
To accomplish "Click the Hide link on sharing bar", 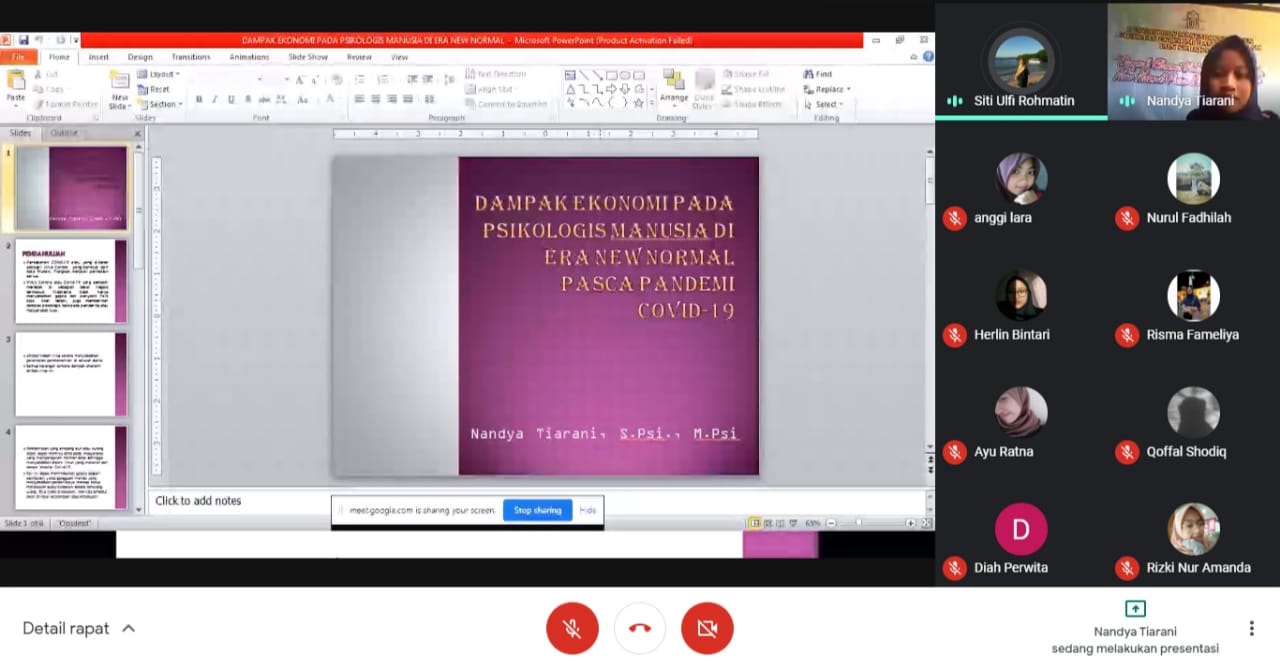I will (588, 510).
